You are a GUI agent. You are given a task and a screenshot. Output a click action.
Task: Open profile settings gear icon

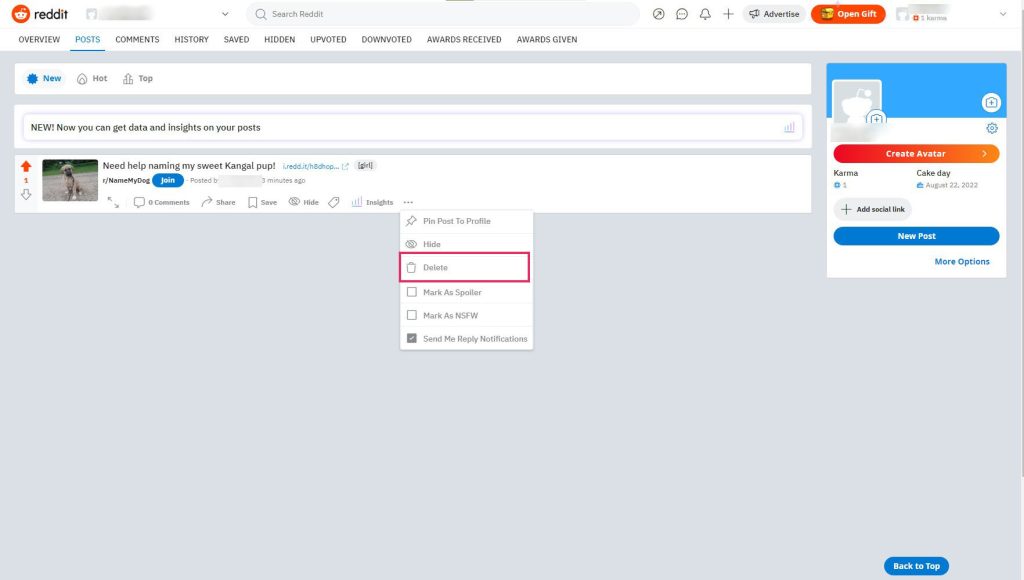[x=991, y=128]
